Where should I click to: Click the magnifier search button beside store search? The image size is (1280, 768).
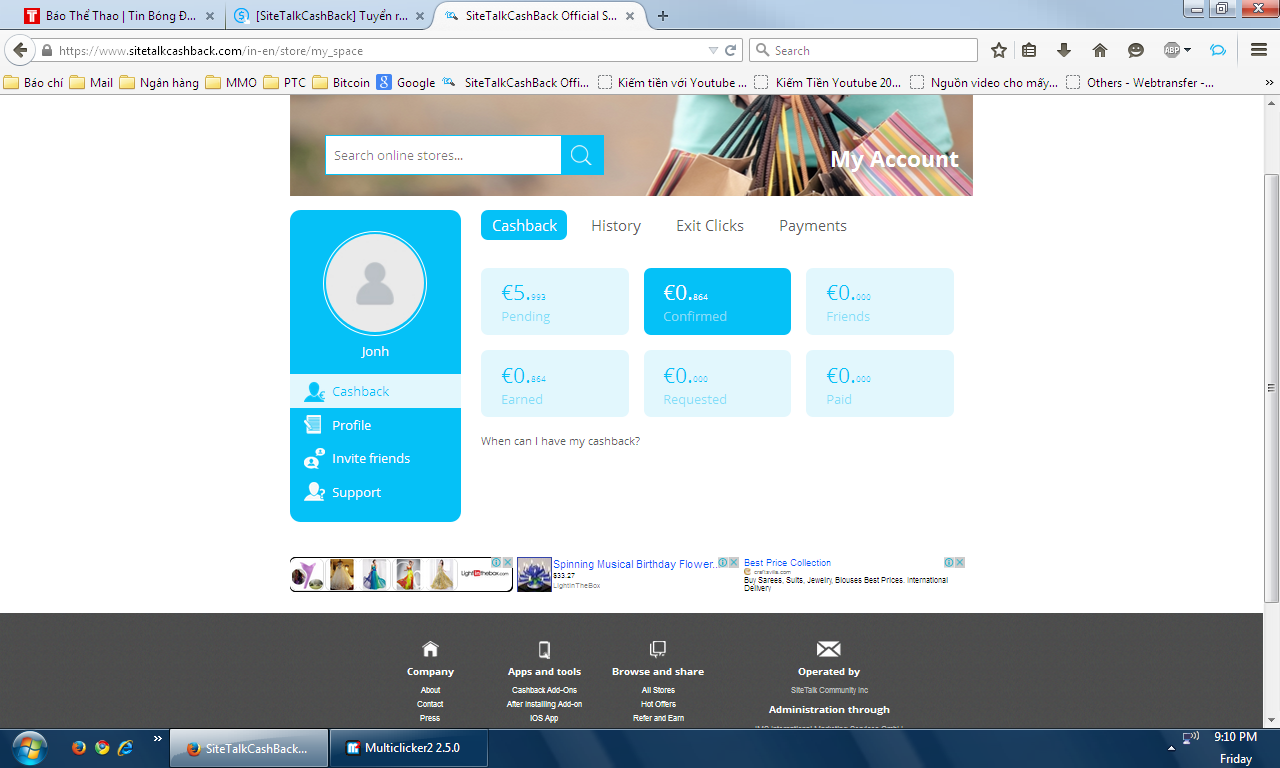[x=582, y=155]
